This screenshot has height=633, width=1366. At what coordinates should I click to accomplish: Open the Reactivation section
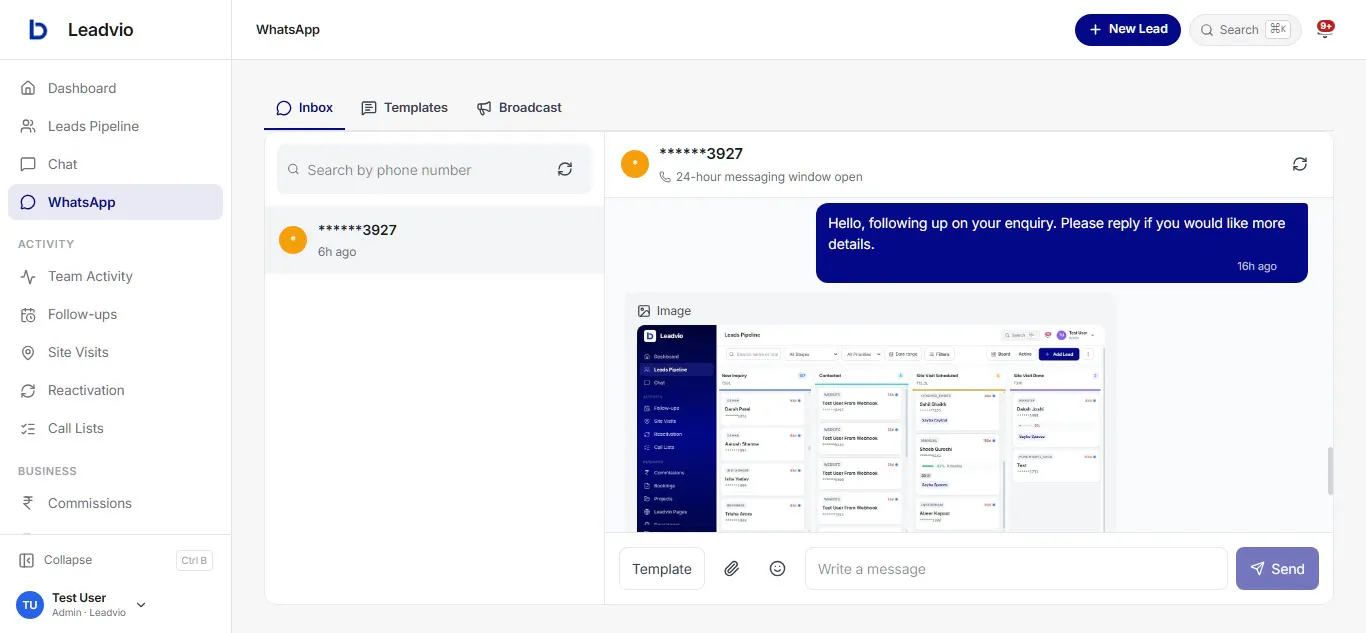pos(115,390)
